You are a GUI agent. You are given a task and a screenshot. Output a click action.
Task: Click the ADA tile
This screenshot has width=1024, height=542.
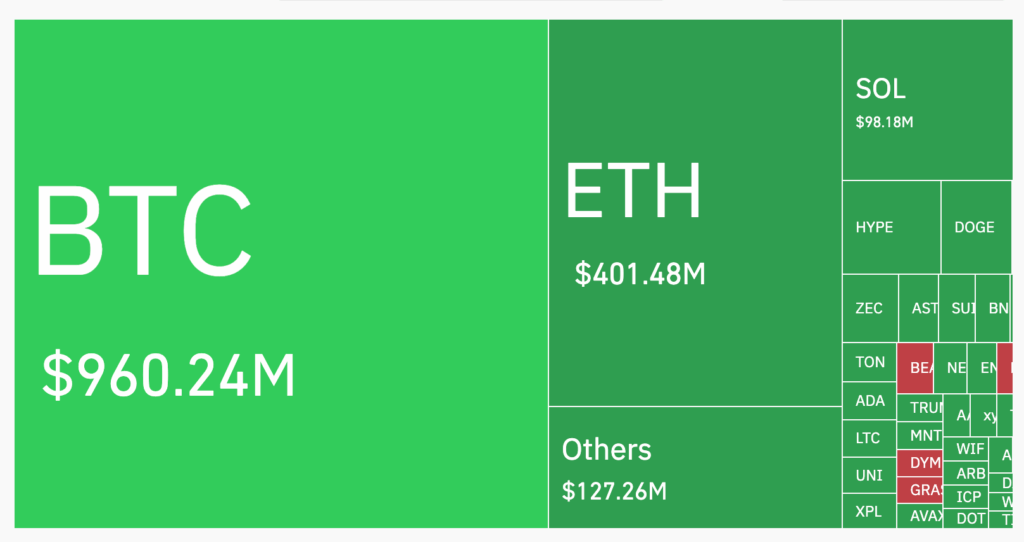click(x=870, y=401)
